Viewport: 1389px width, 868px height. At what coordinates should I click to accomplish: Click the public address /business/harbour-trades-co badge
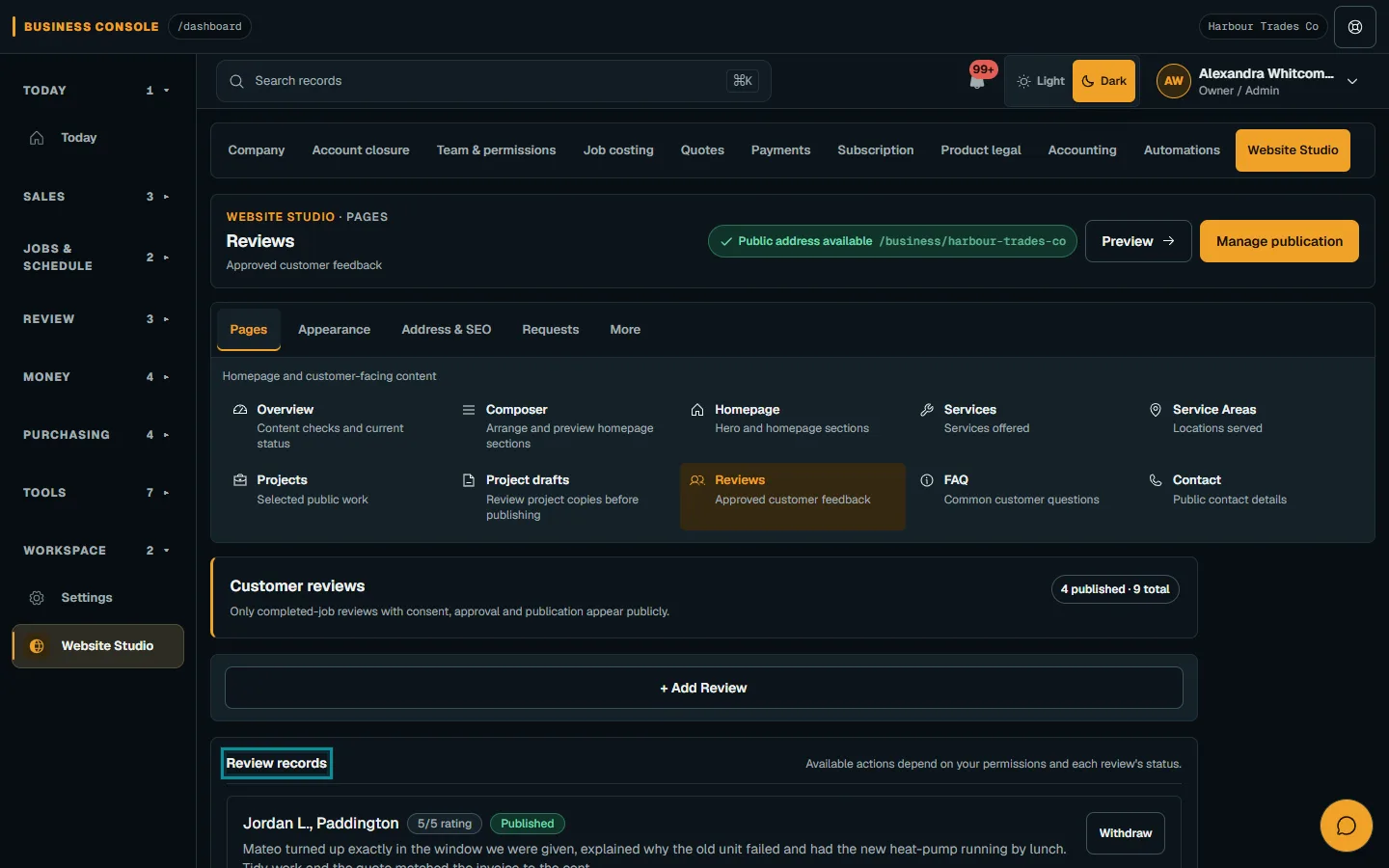pos(892,241)
